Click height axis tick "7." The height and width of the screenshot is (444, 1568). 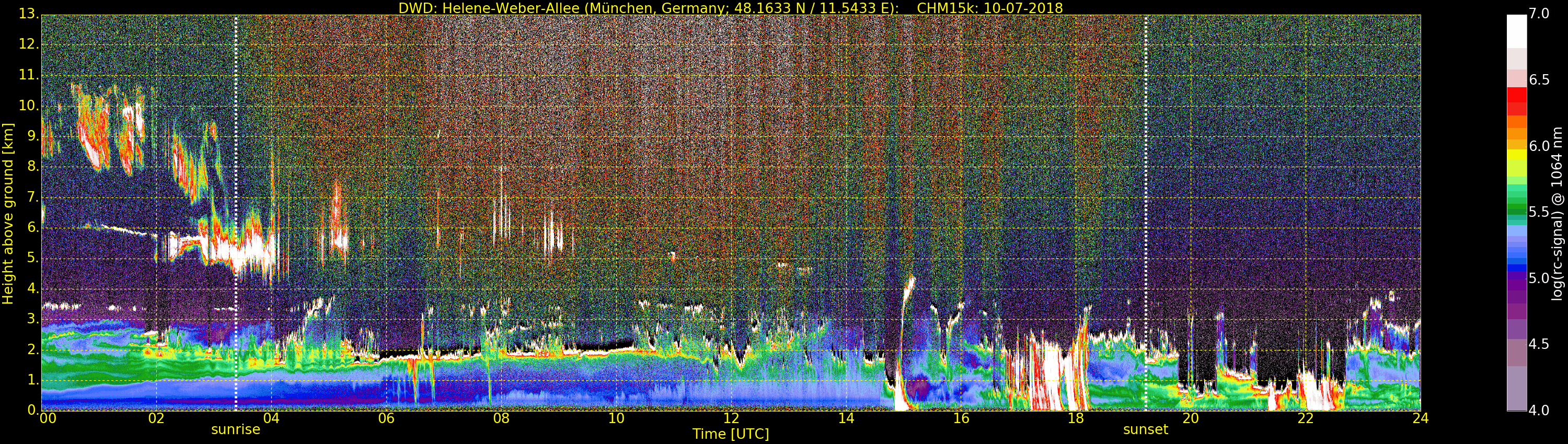pyautogui.click(x=32, y=197)
